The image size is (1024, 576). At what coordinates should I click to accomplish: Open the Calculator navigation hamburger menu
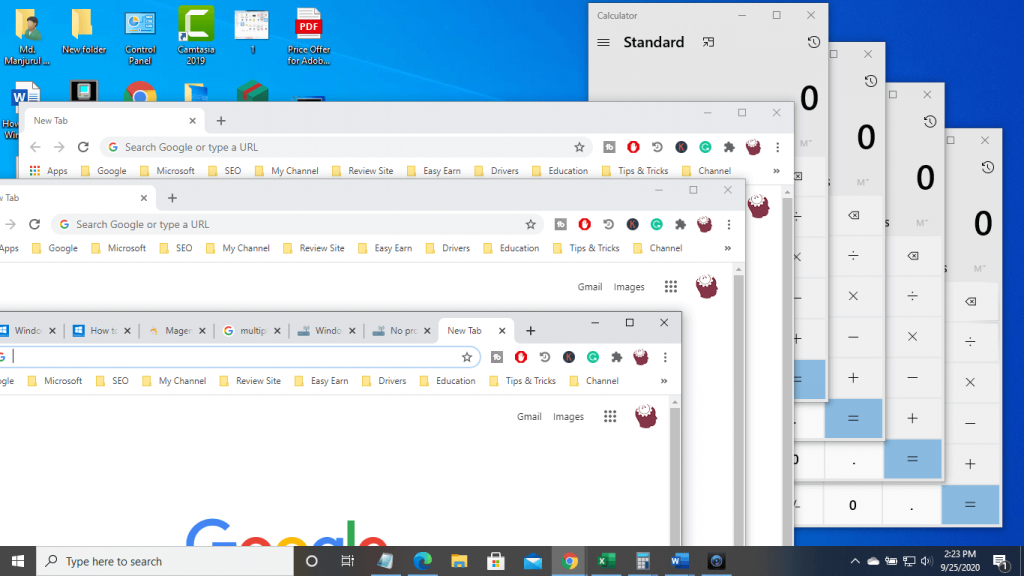603,42
